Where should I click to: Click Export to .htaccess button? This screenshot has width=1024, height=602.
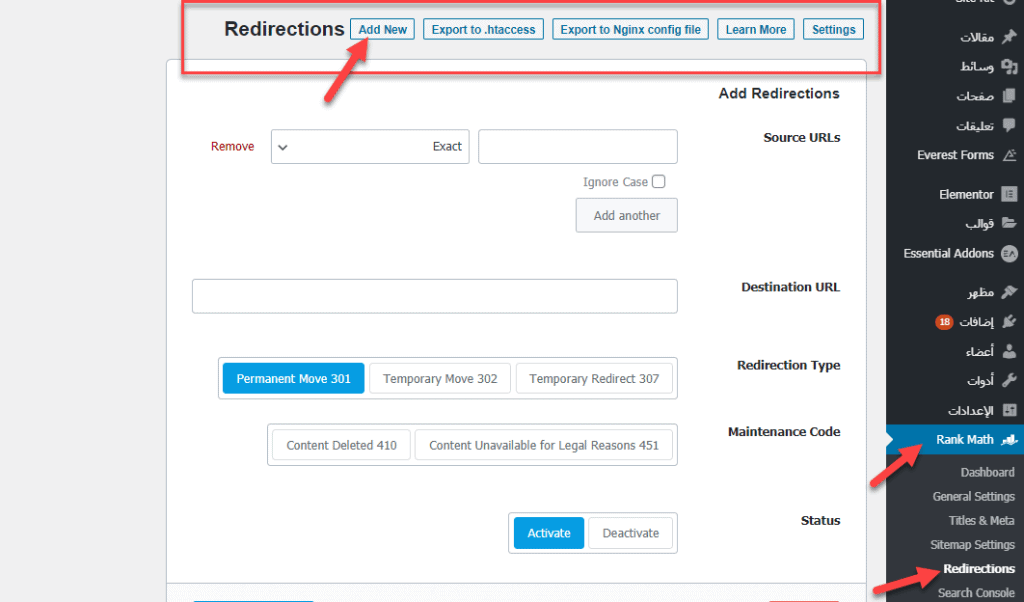[484, 30]
